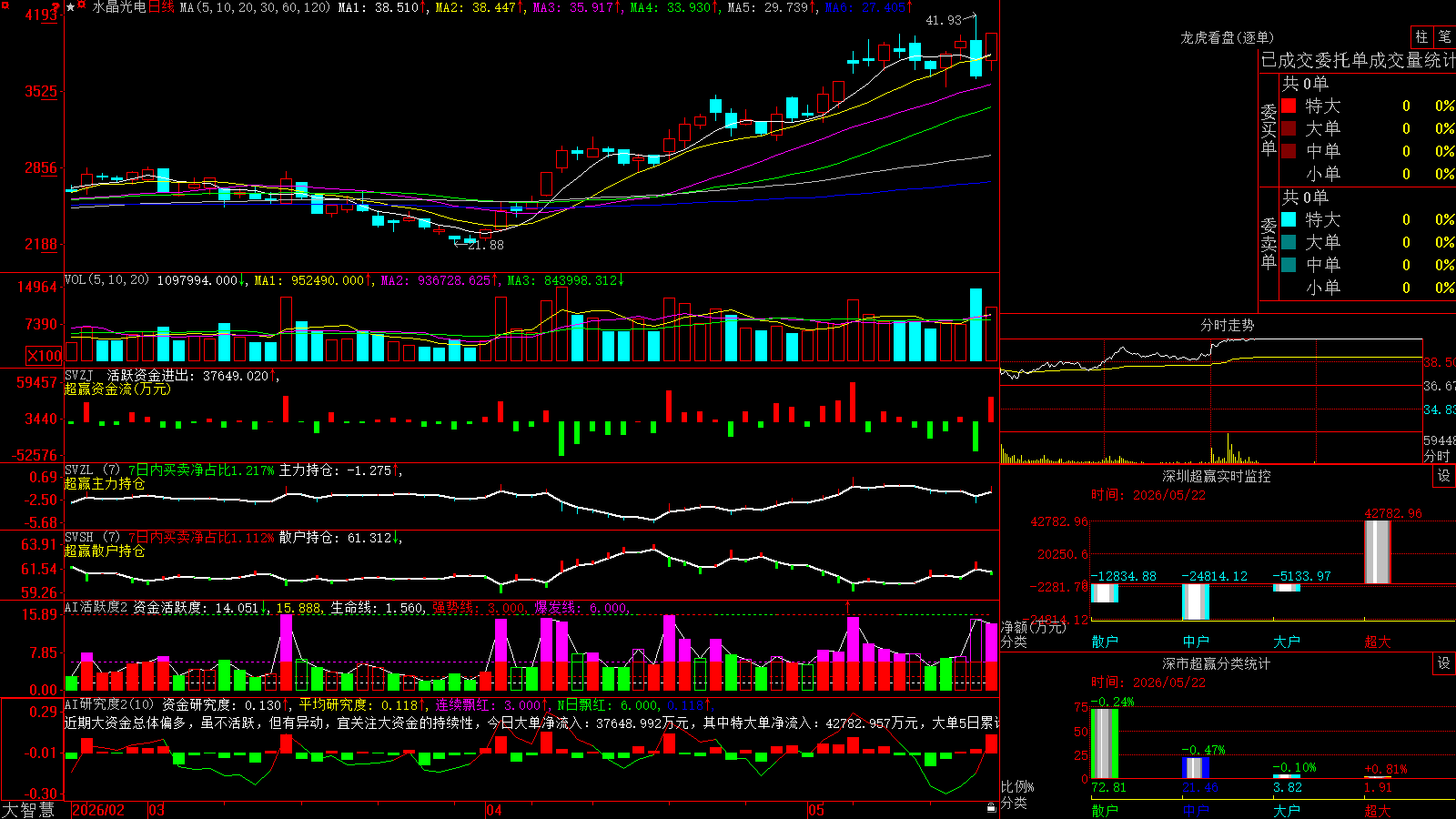Viewport: 1456px width, 819px height.
Task: Click the 超赢主力持仓 label
Action: [105, 484]
